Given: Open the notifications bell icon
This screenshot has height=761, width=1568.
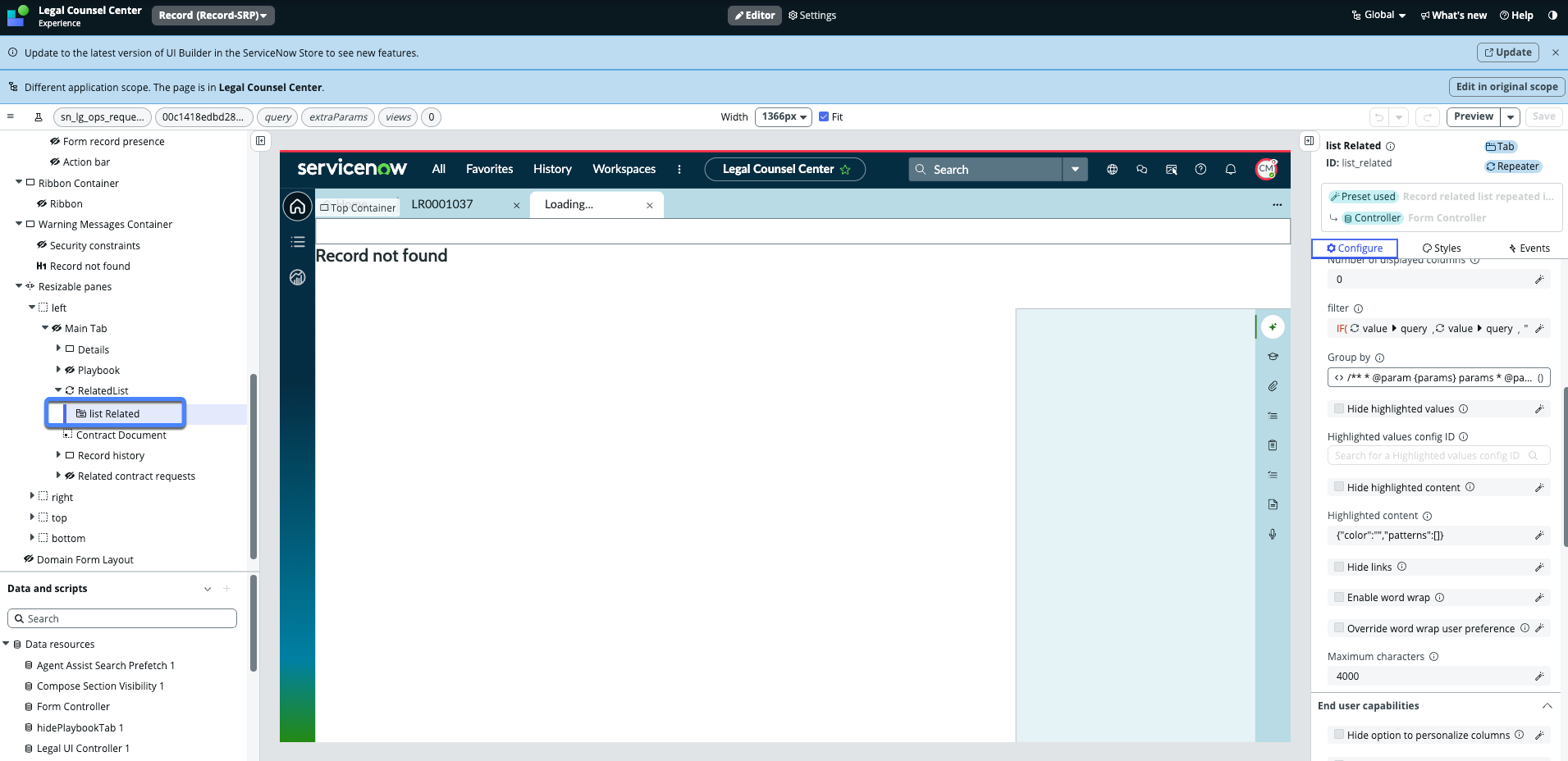Looking at the screenshot, I should [1231, 170].
